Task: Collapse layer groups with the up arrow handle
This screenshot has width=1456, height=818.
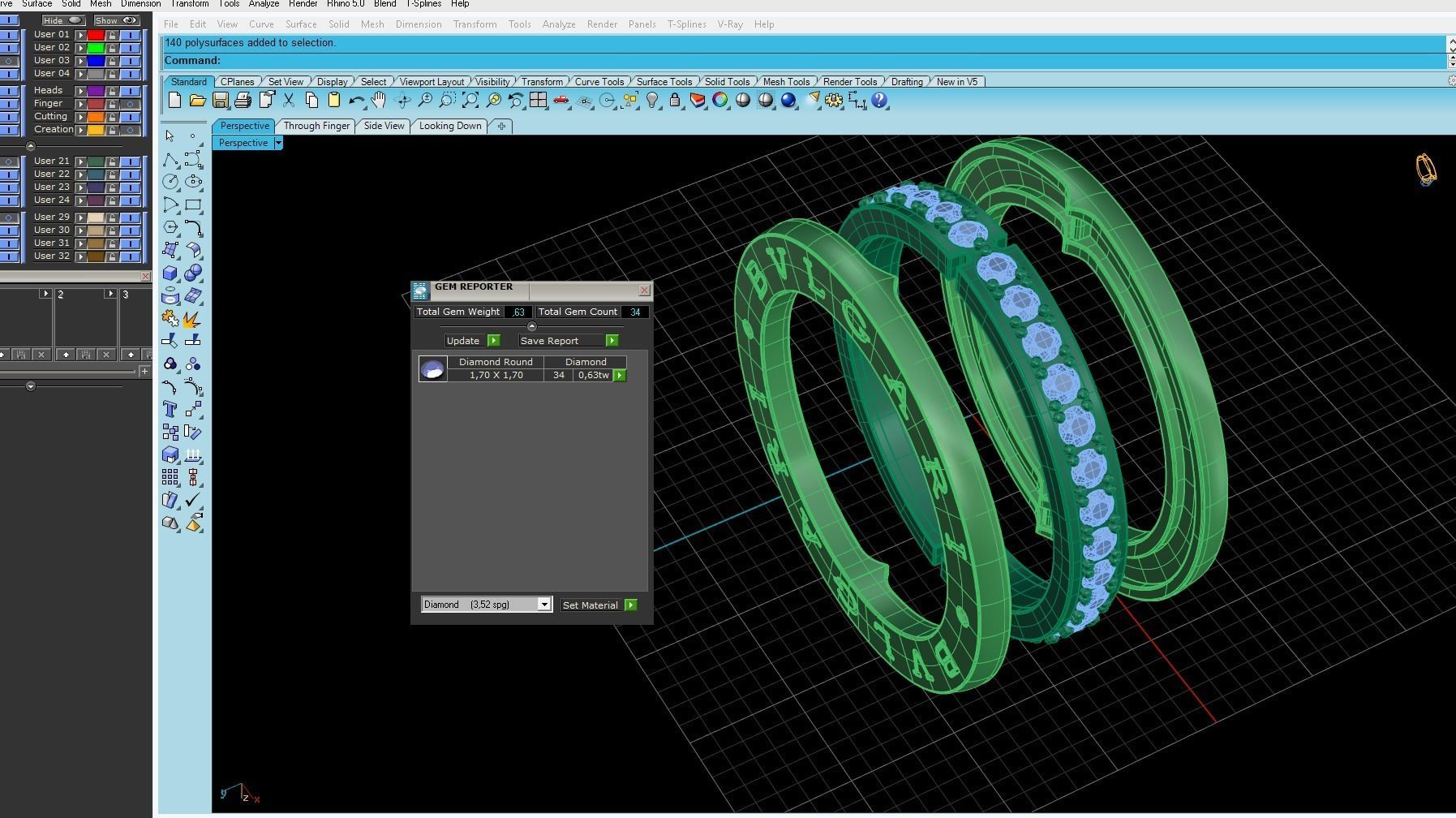Action: pyautogui.click(x=31, y=146)
